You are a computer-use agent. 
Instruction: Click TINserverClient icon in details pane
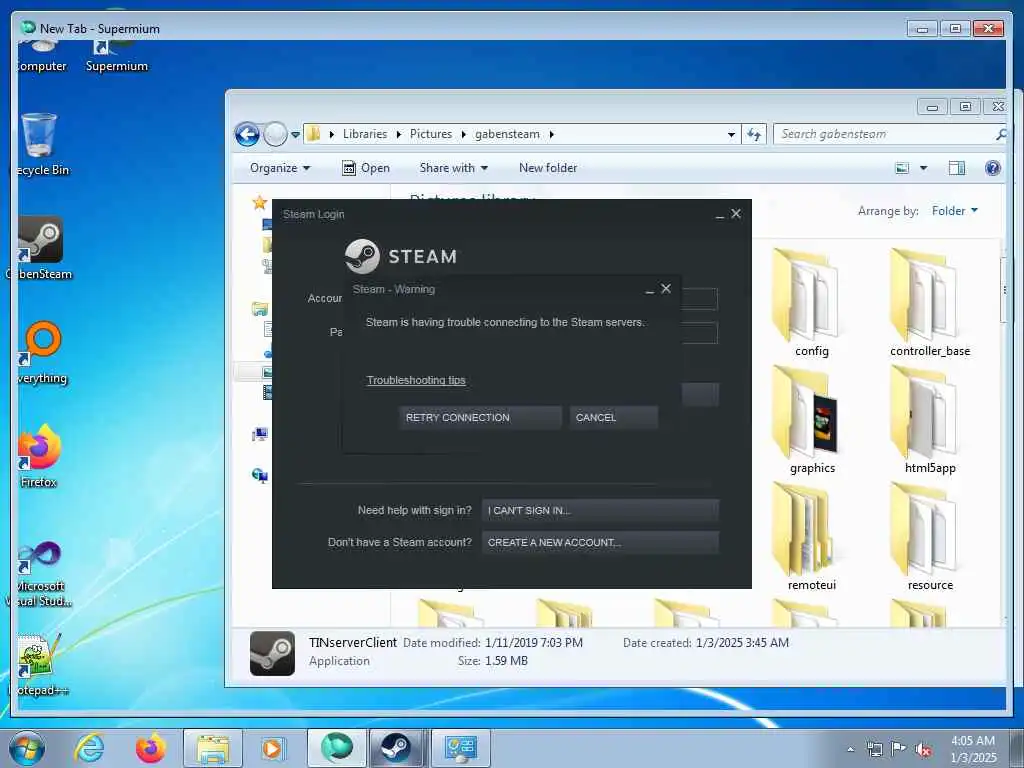[x=272, y=653]
